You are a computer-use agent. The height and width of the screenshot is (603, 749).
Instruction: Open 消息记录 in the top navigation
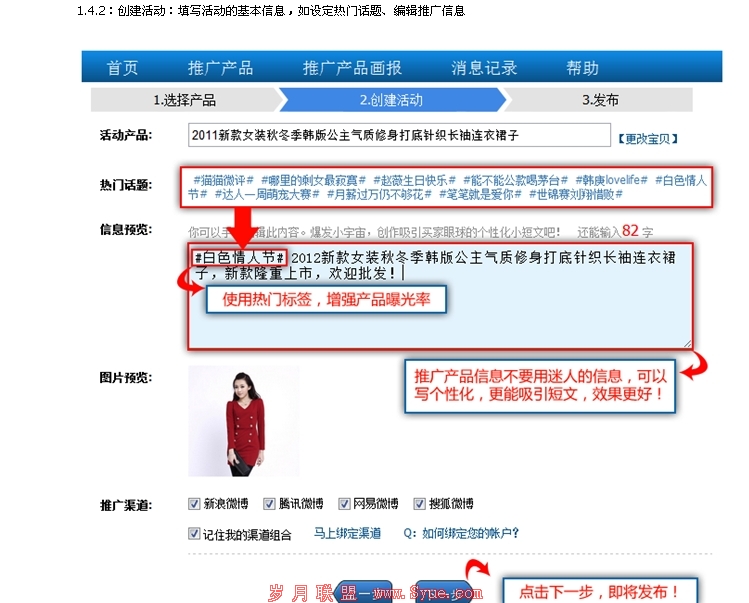point(484,68)
